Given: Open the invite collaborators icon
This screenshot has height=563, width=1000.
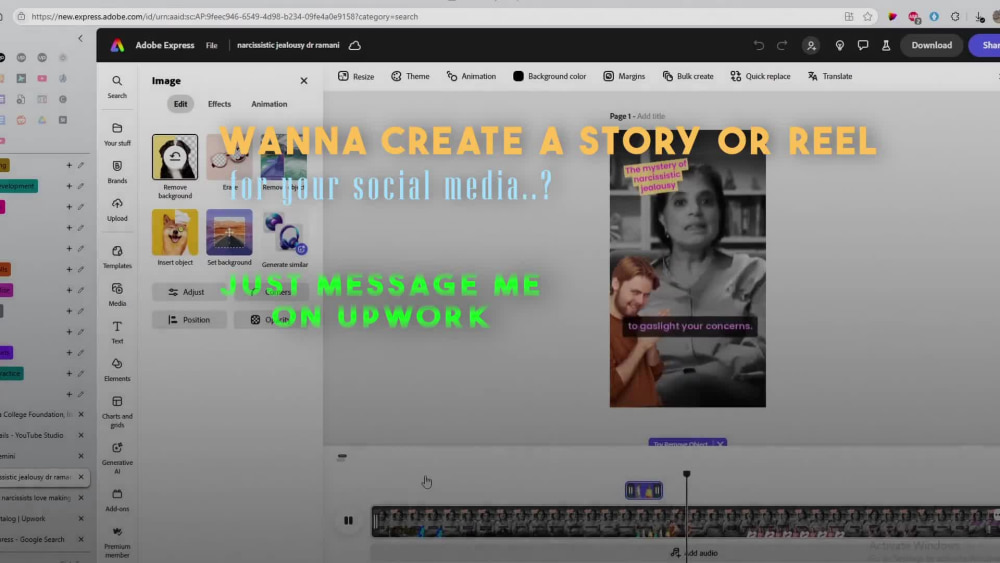Looking at the screenshot, I should coord(811,45).
